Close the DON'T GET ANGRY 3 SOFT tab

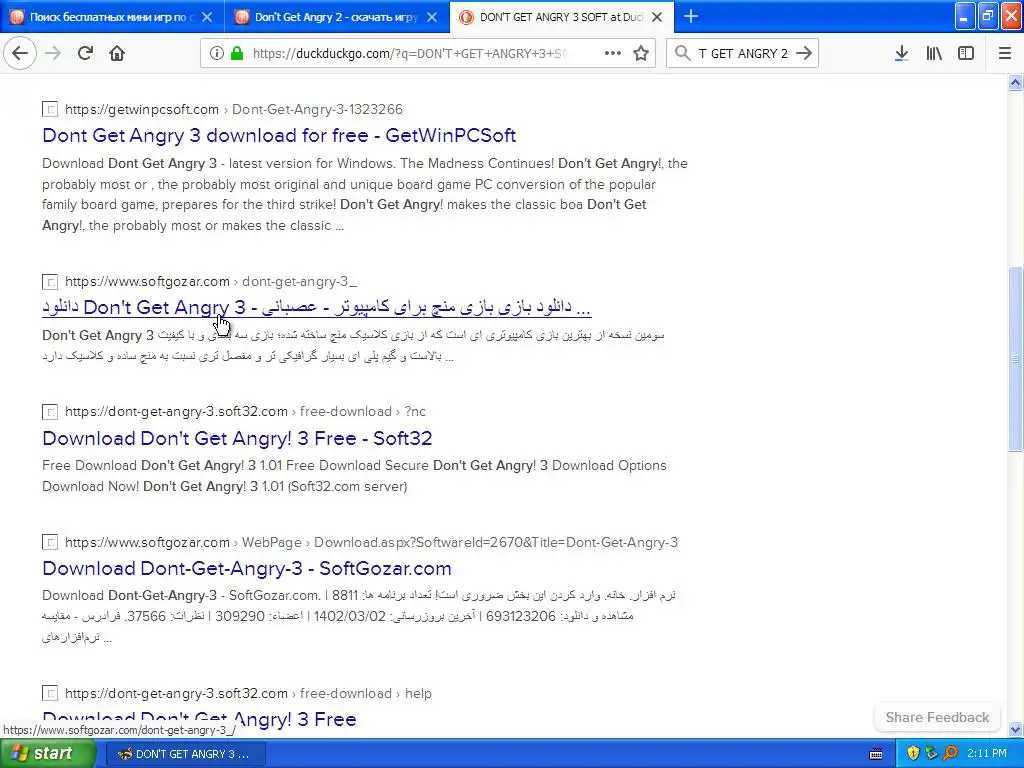(658, 17)
